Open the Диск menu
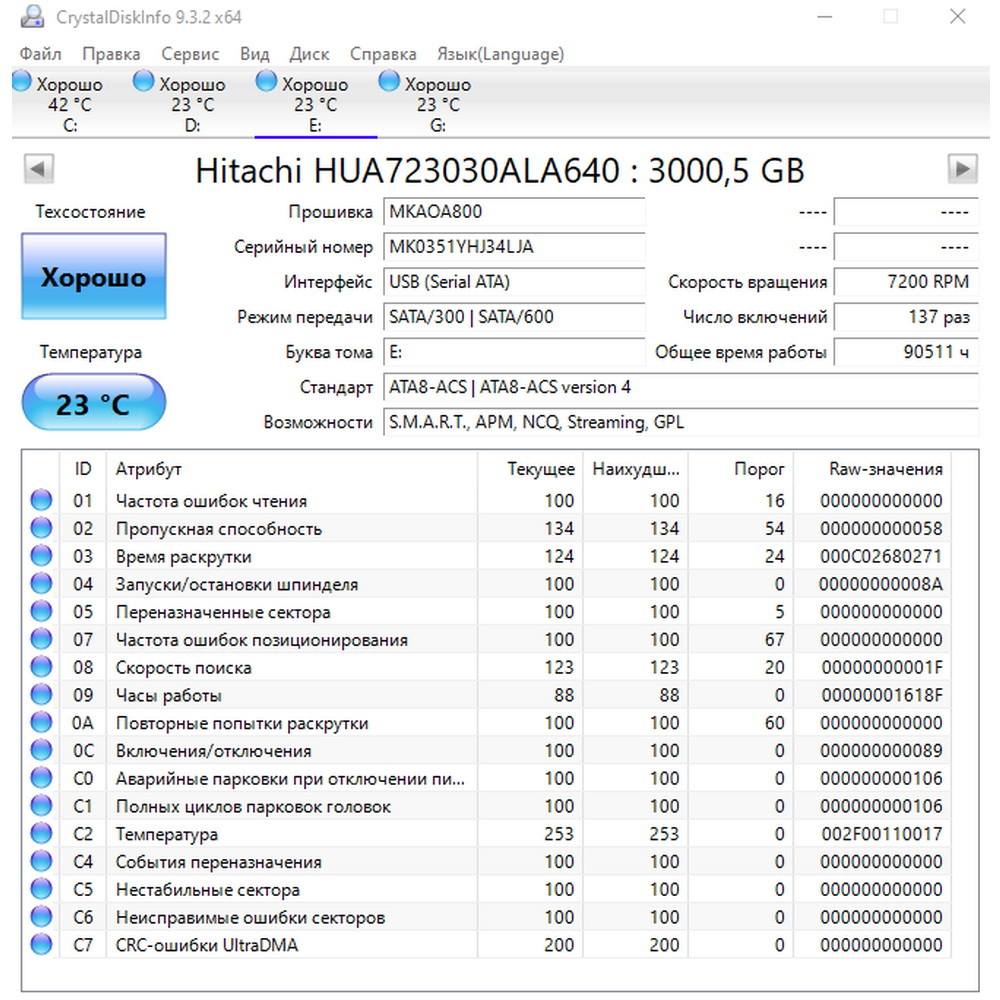 pyautogui.click(x=309, y=54)
